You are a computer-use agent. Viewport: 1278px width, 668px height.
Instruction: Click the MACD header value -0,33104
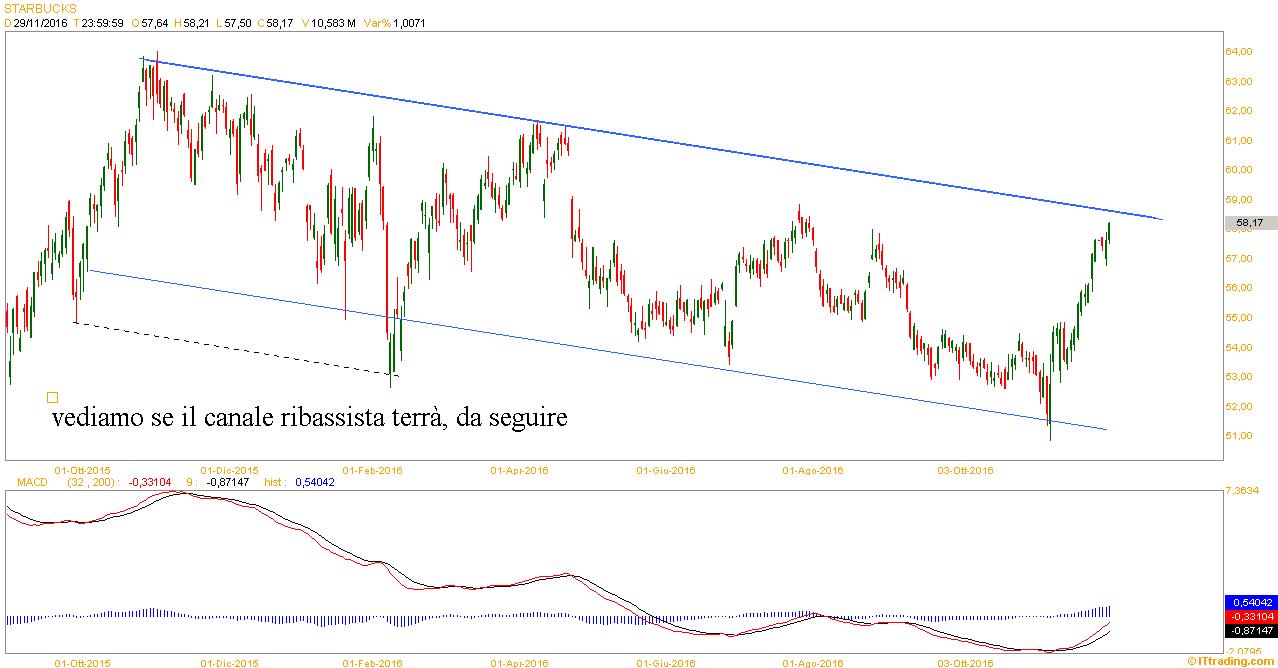150,482
